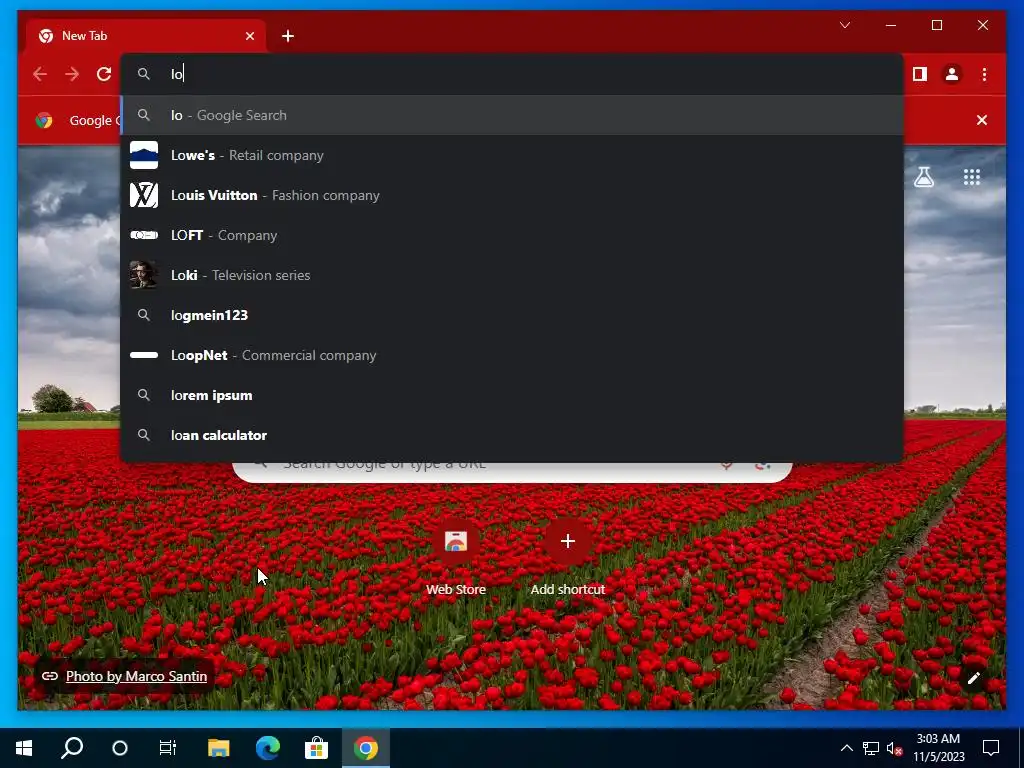The width and height of the screenshot is (1024, 768).
Task: Click the browser back arrow
Action: (x=40, y=74)
